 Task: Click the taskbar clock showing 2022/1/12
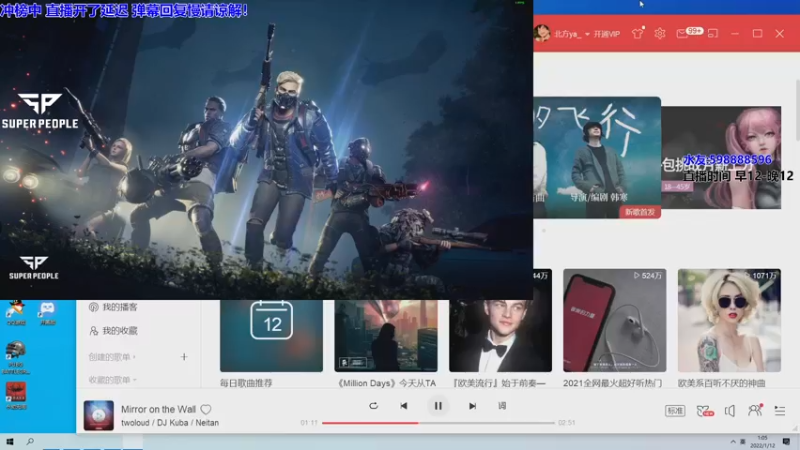tap(762, 442)
